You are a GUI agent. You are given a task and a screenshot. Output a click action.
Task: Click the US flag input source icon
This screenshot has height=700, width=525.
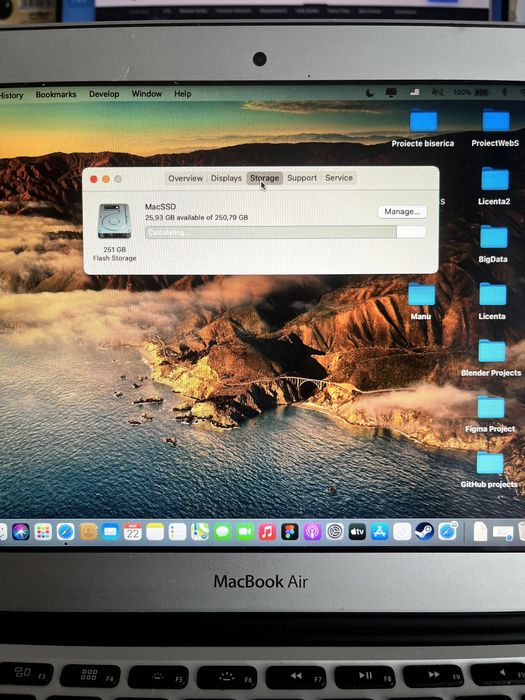coord(415,92)
